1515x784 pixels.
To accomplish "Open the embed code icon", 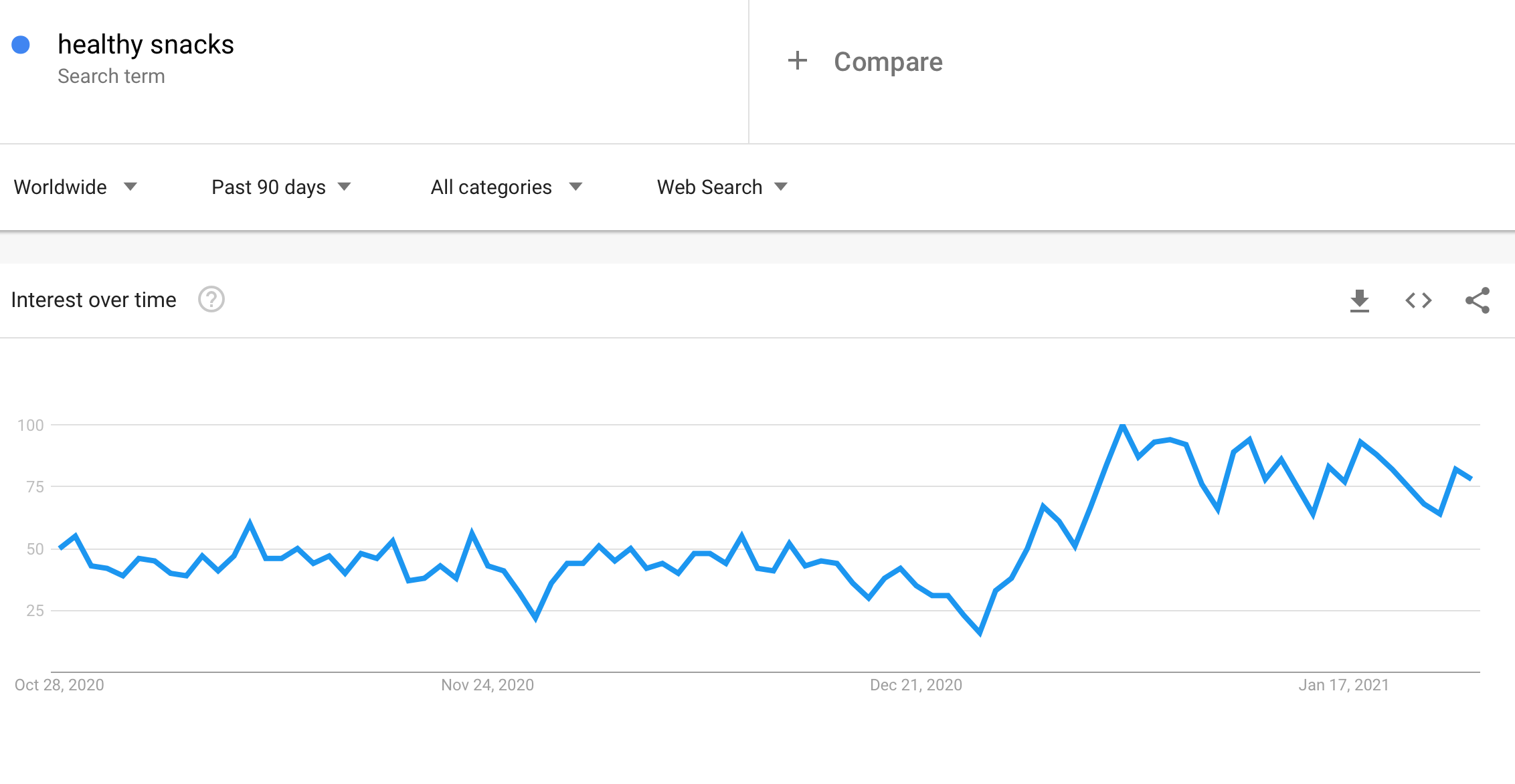I will click(1419, 300).
